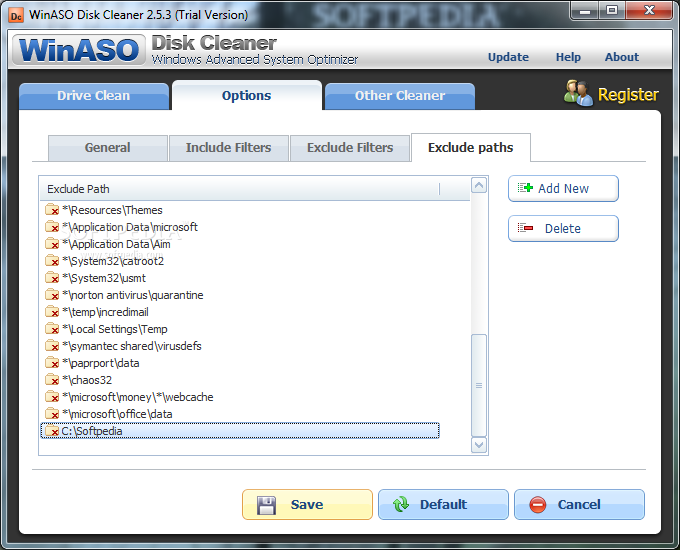Click the folder icon beside *\Application Data\microsoft
The image size is (680, 550).
(52, 227)
